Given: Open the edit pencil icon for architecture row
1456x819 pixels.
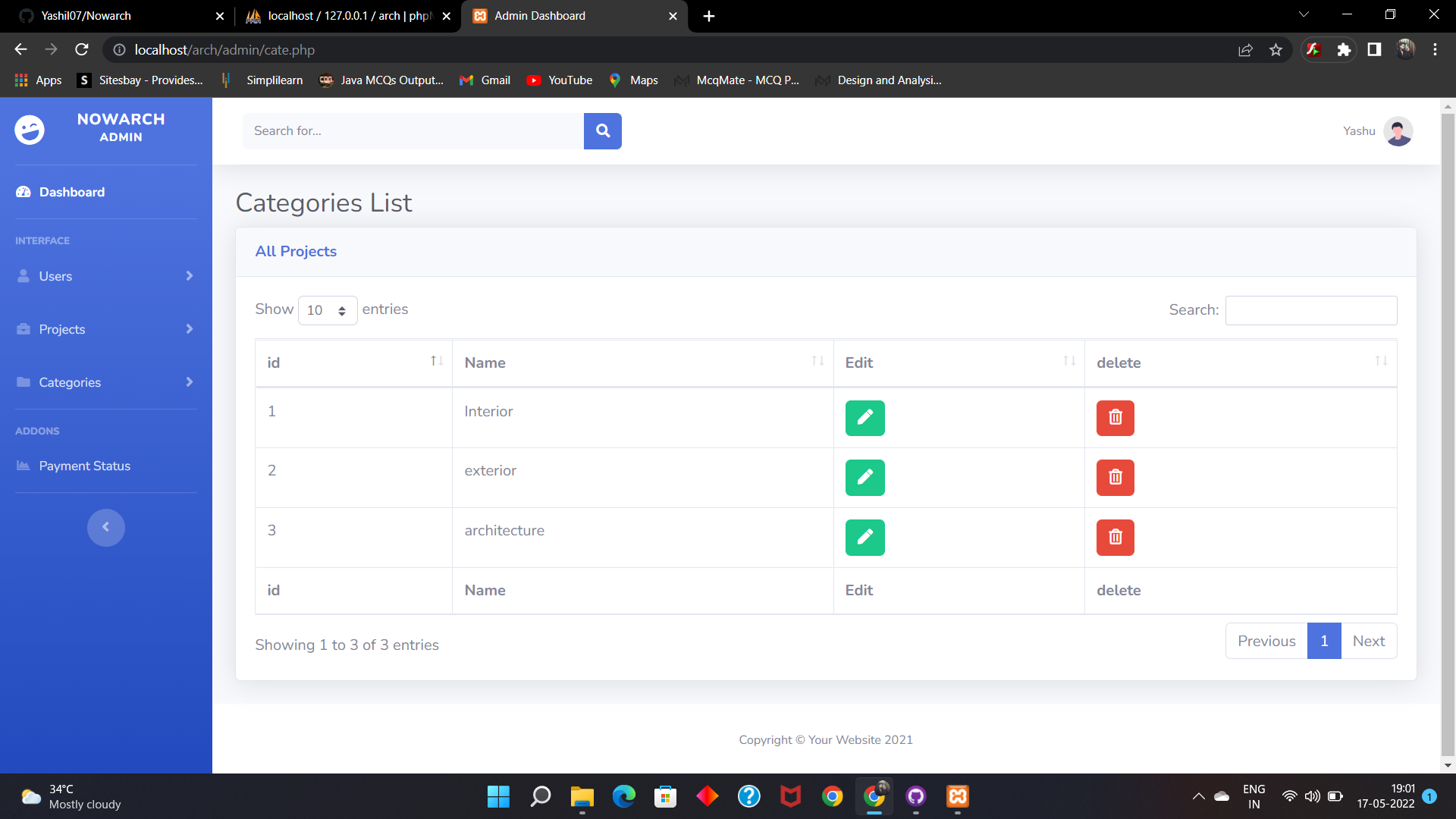Looking at the screenshot, I should click(x=864, y=537).
